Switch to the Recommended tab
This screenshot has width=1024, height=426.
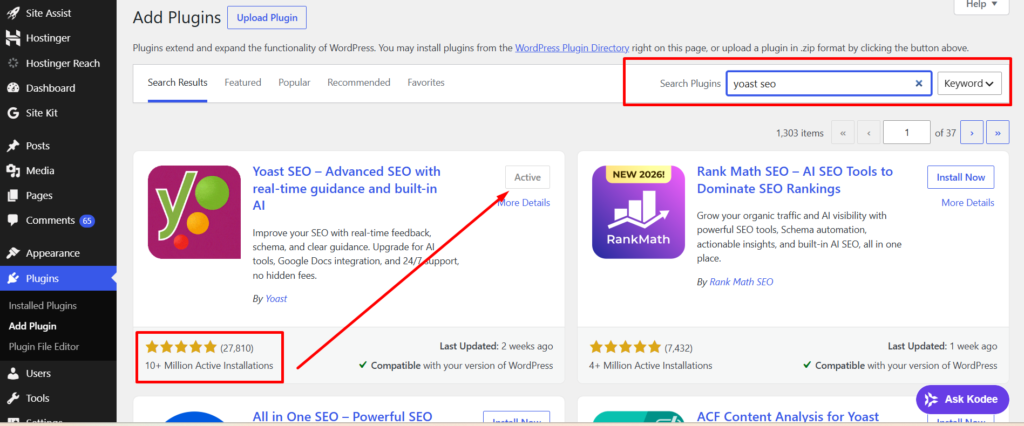coord(359,83)
